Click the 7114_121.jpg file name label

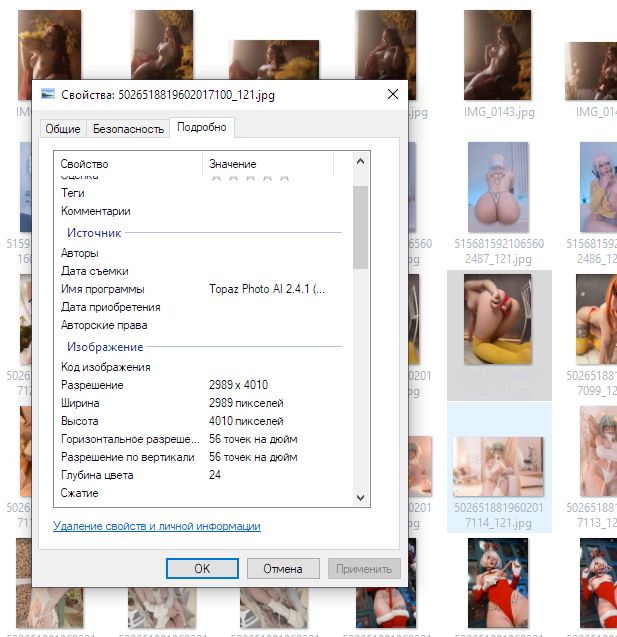[x=499, y=515]
